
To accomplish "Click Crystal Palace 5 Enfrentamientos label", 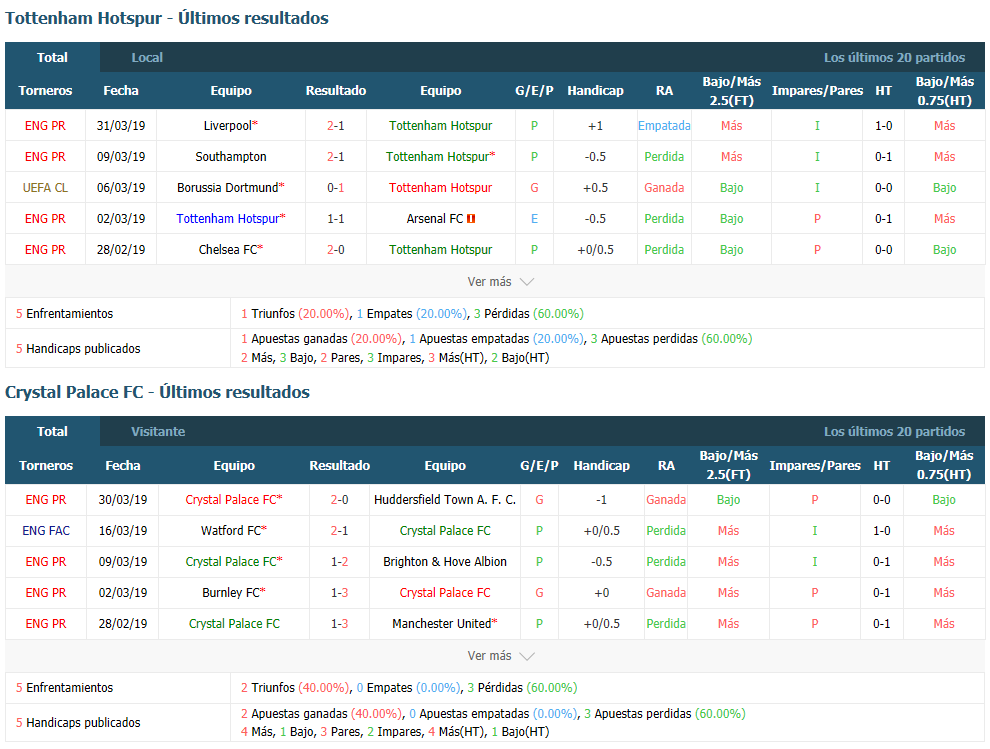I will point(64,687).
